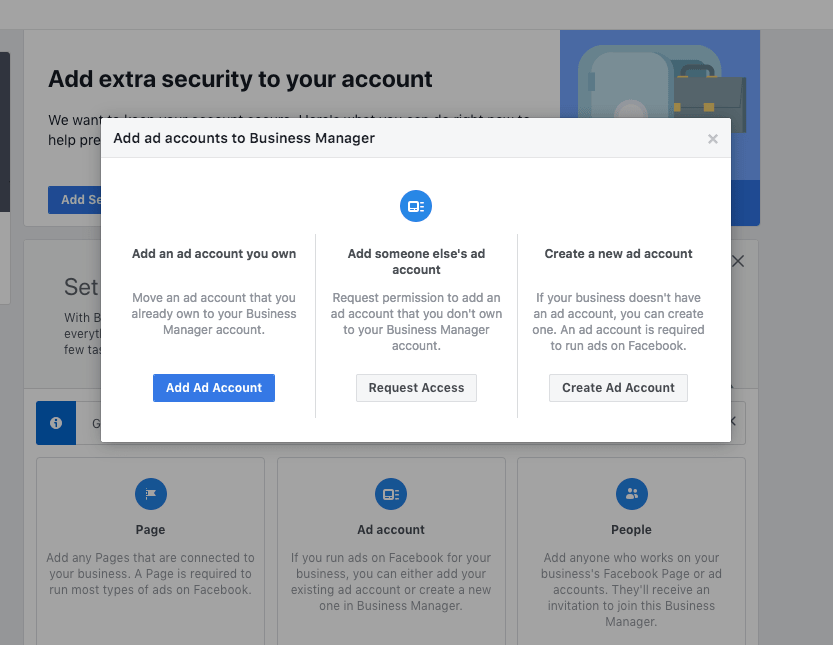This screenshot has height=645, width=833.
Task: Click the 'Create a new ad account' heading
Action: pyautogui.click(x=618, y=254)
